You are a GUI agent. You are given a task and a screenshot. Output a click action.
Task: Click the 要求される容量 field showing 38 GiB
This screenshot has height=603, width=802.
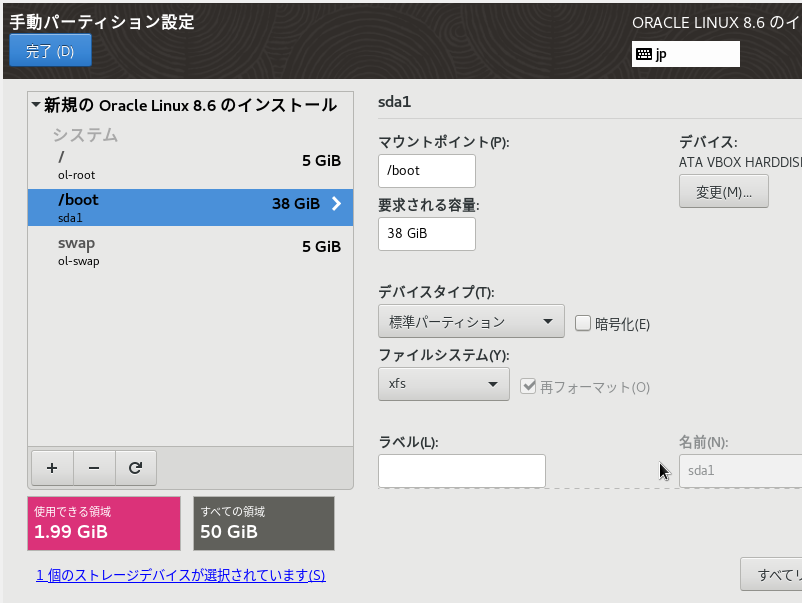427,234
